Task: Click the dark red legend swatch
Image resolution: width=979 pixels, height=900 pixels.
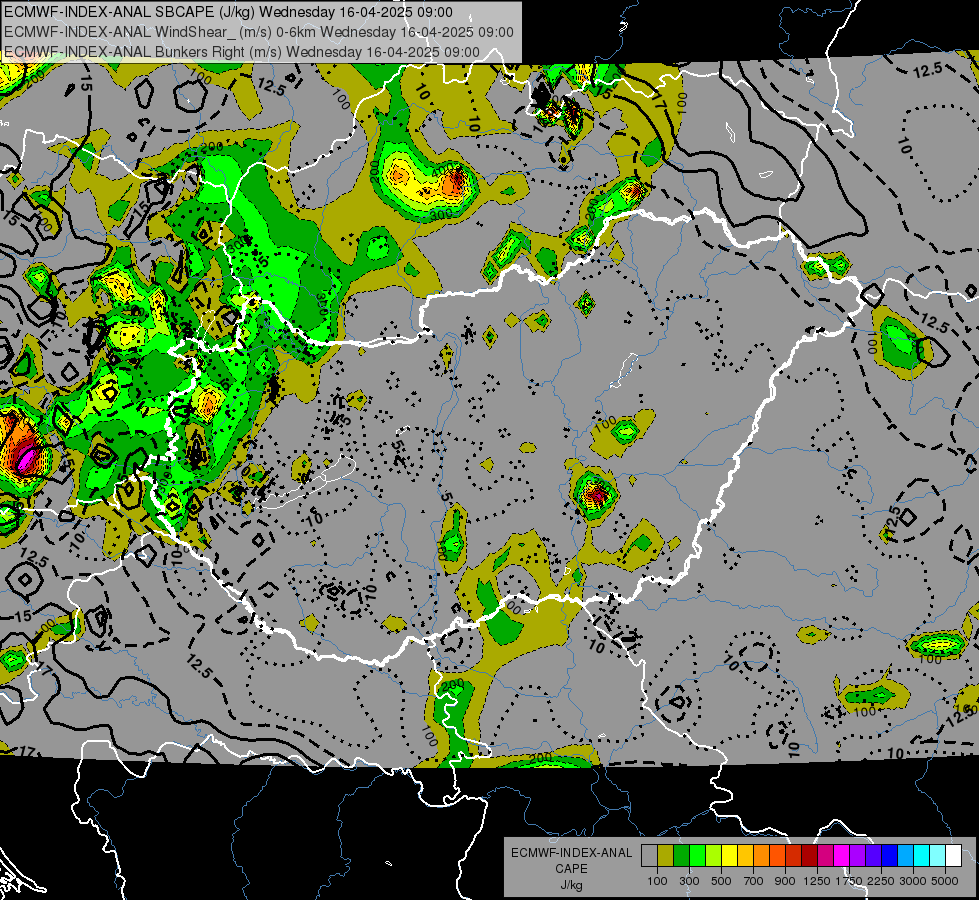Action: tap(809, 855)
